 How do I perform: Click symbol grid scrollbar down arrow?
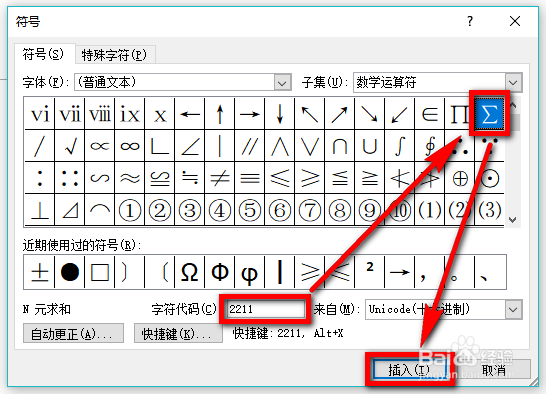coord(513,219)
